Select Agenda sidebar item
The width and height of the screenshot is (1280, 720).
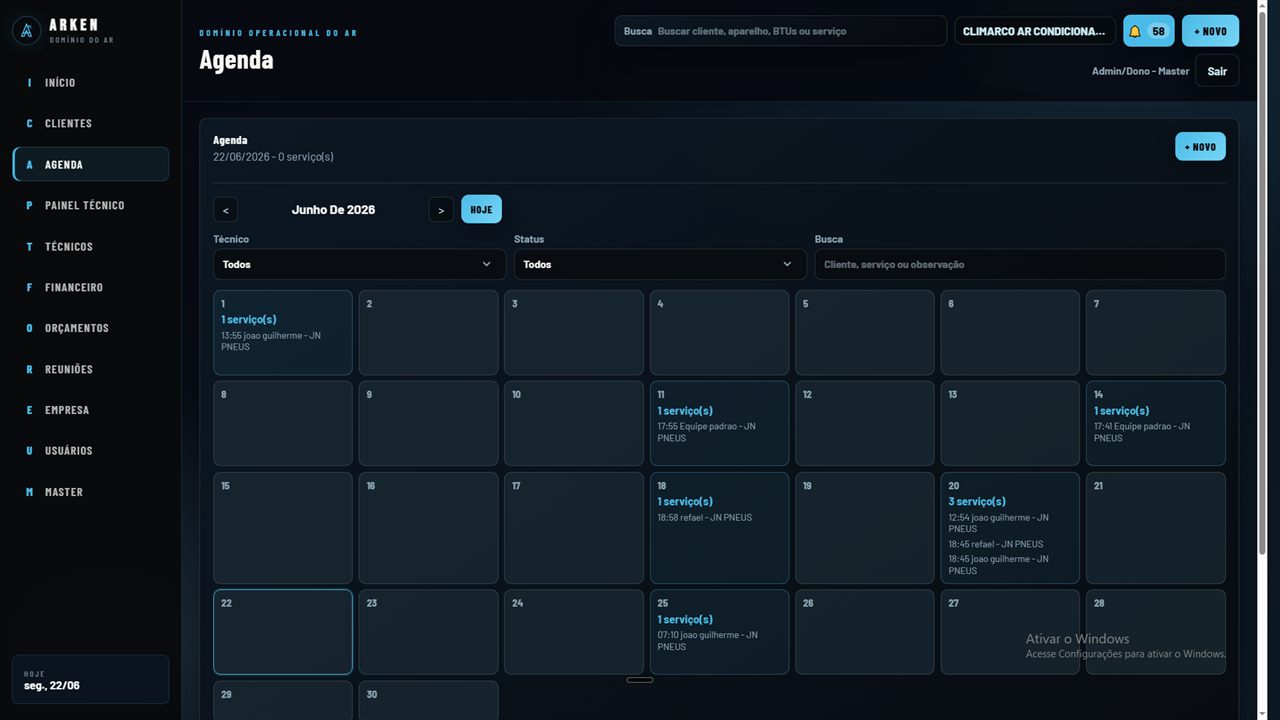click(90, 165)
